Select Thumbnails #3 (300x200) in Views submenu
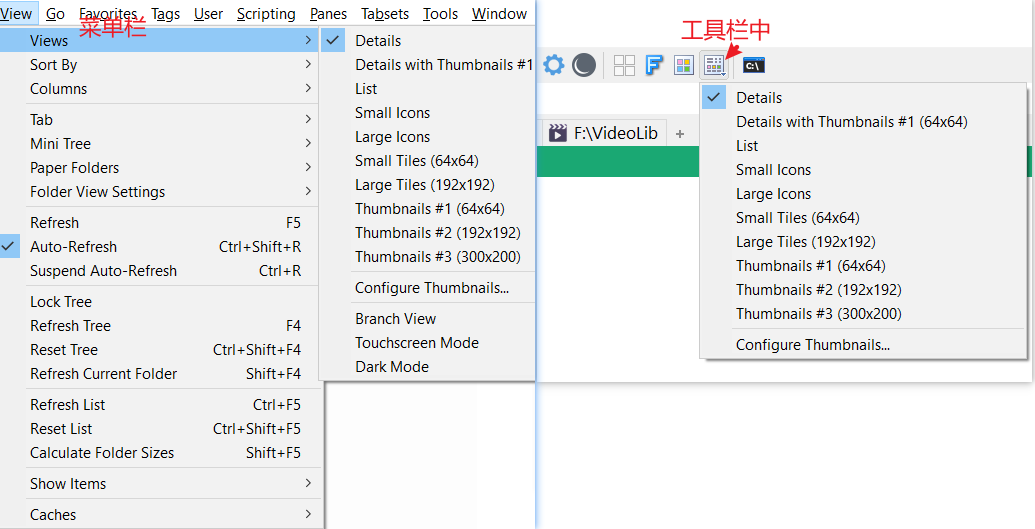The width and height of the screenshot is (1035, 529). pos(427,256)
